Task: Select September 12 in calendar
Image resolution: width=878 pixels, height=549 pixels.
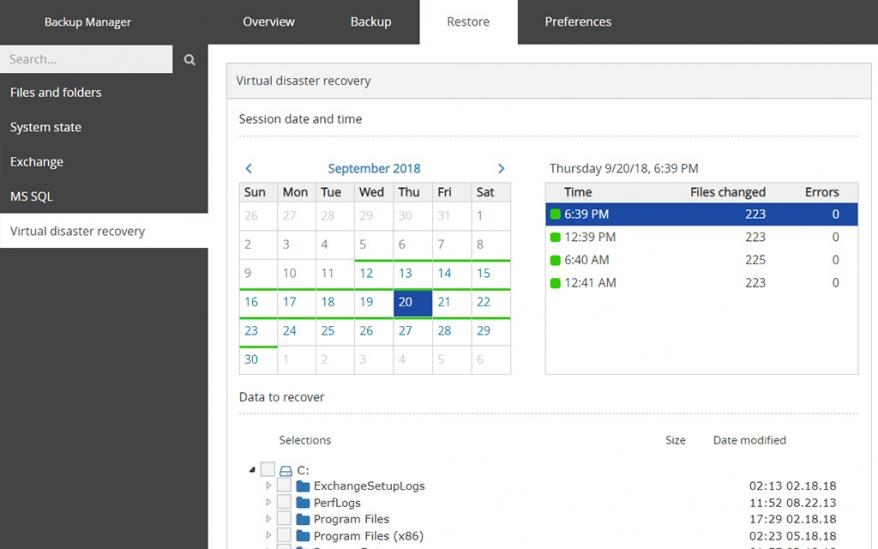Action: coord(374,274)
